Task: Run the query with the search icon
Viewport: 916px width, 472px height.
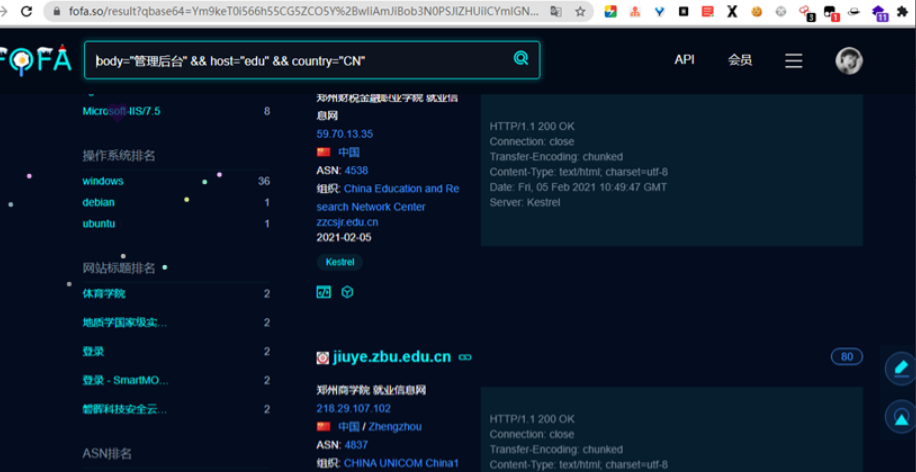Action: click(x=521, y=58)
